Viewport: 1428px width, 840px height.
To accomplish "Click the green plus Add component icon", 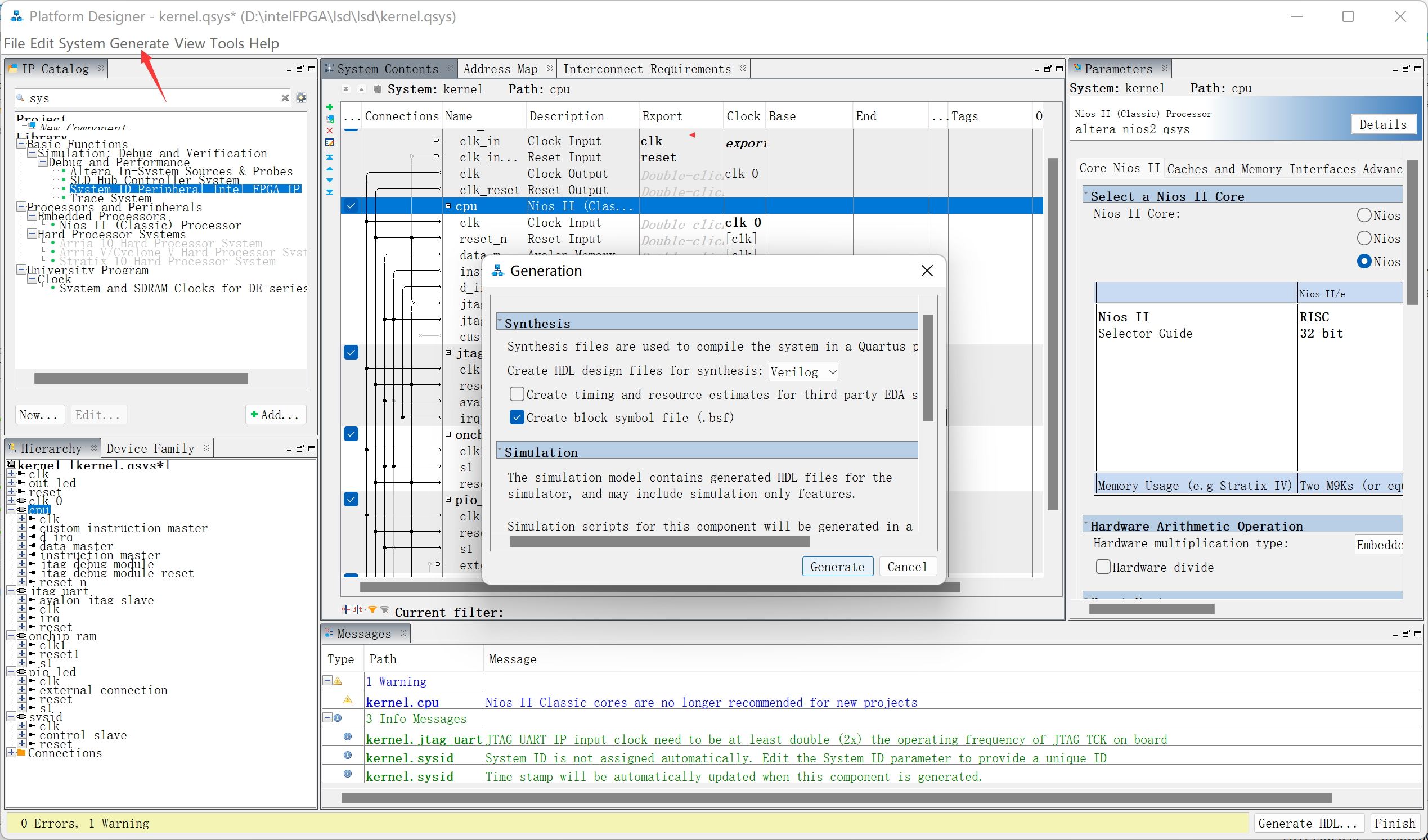I will [330, 107].
